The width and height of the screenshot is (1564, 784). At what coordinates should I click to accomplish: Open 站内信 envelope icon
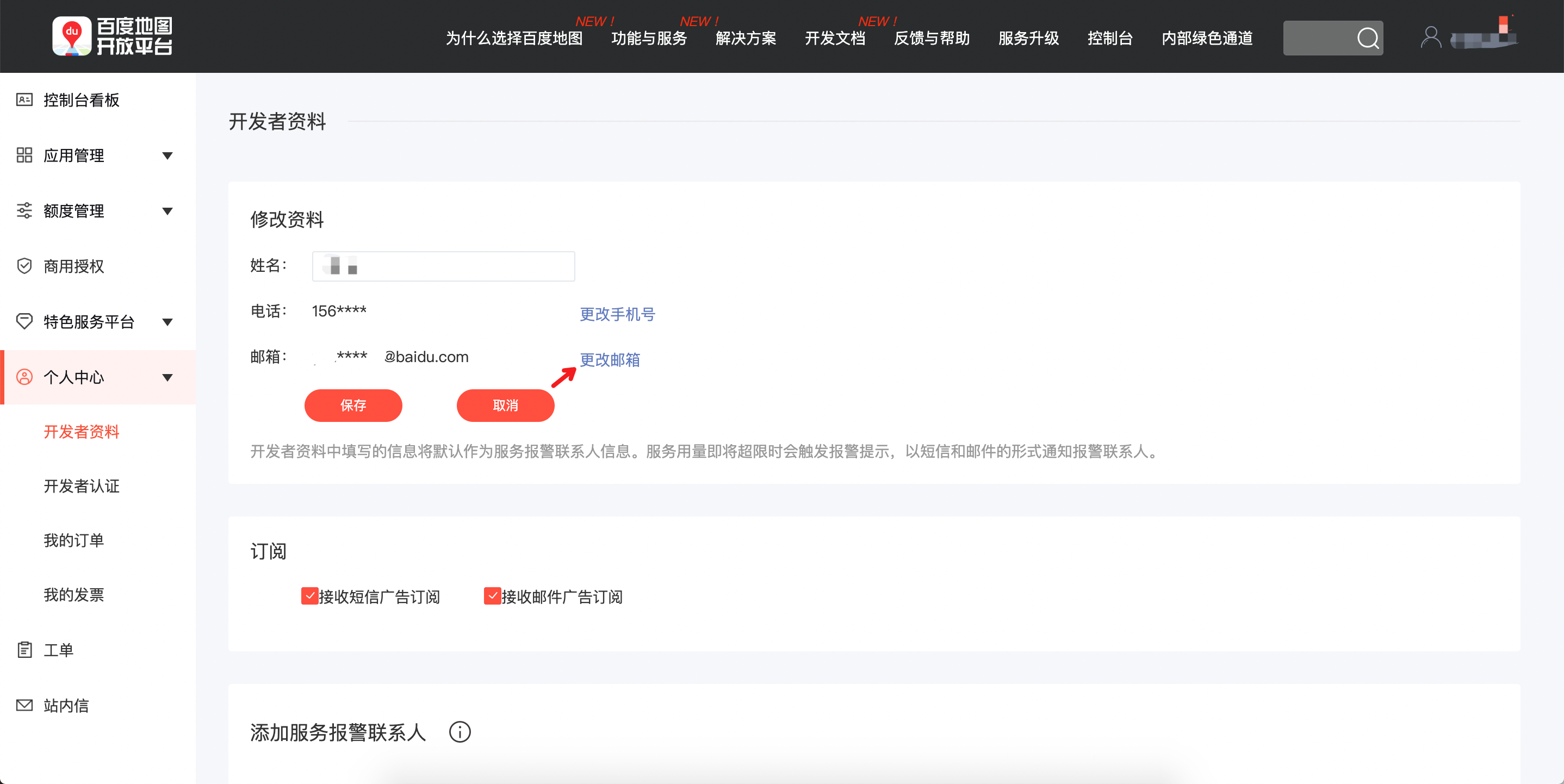click(x=24, y=705)
